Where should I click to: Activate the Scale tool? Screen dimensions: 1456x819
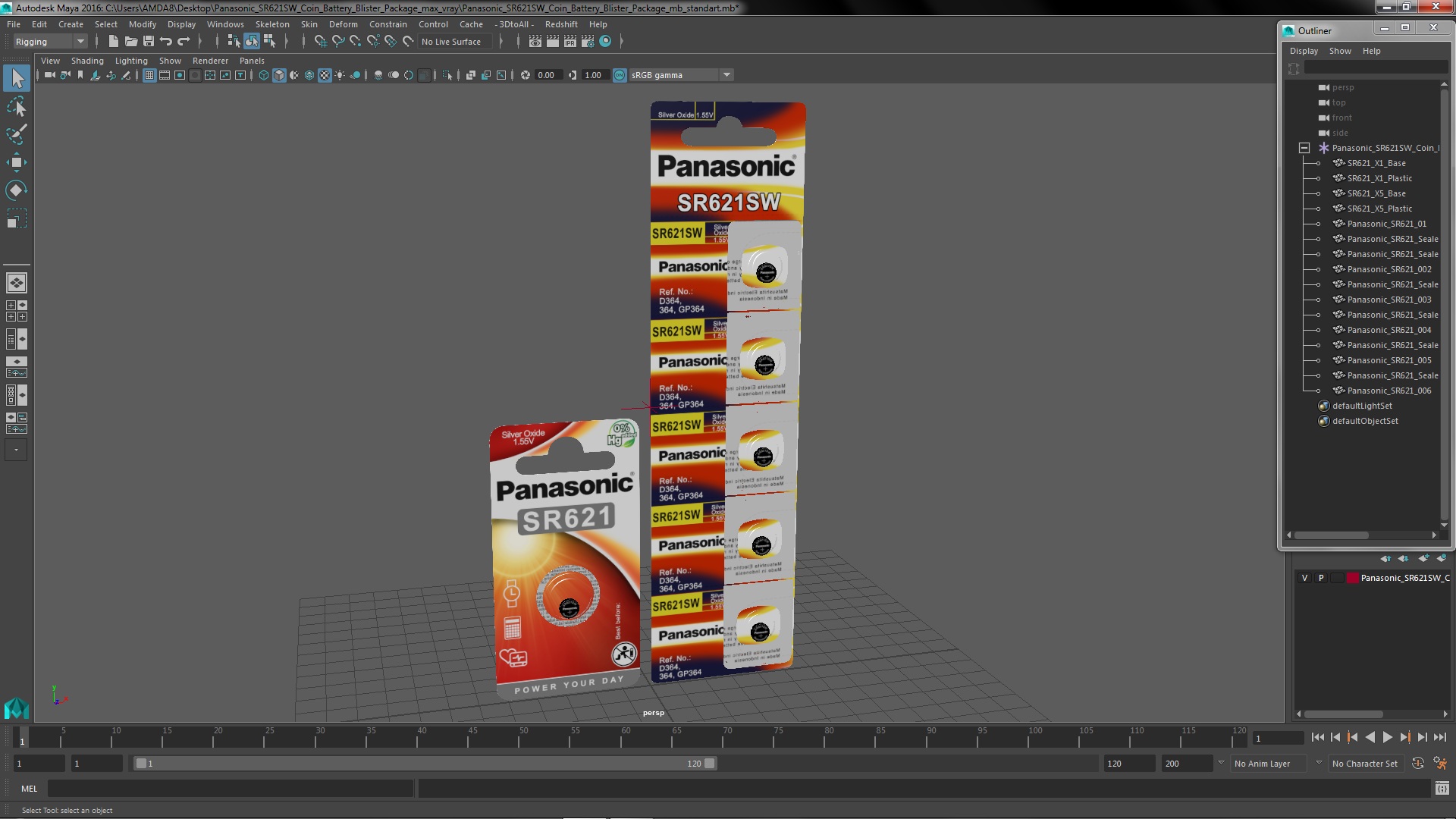[17, 219]
